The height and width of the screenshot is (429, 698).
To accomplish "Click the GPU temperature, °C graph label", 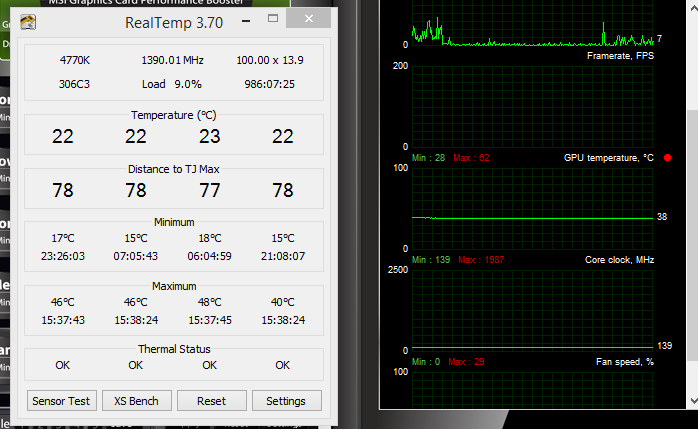I will [609, 158].
